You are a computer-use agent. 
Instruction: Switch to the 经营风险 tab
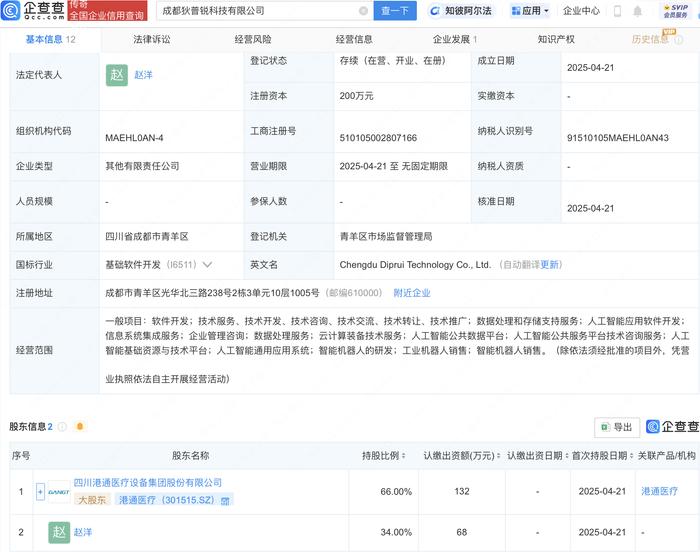(253, 39)
